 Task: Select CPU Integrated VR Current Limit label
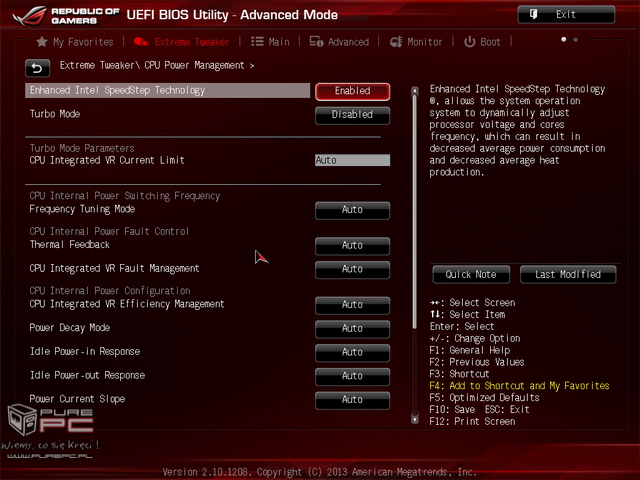click(x=107, y=160)
